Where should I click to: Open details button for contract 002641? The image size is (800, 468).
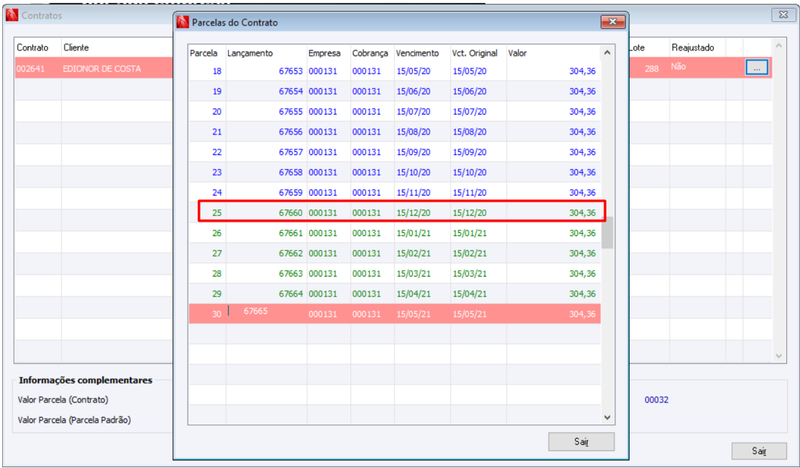(x=757, y=67)
